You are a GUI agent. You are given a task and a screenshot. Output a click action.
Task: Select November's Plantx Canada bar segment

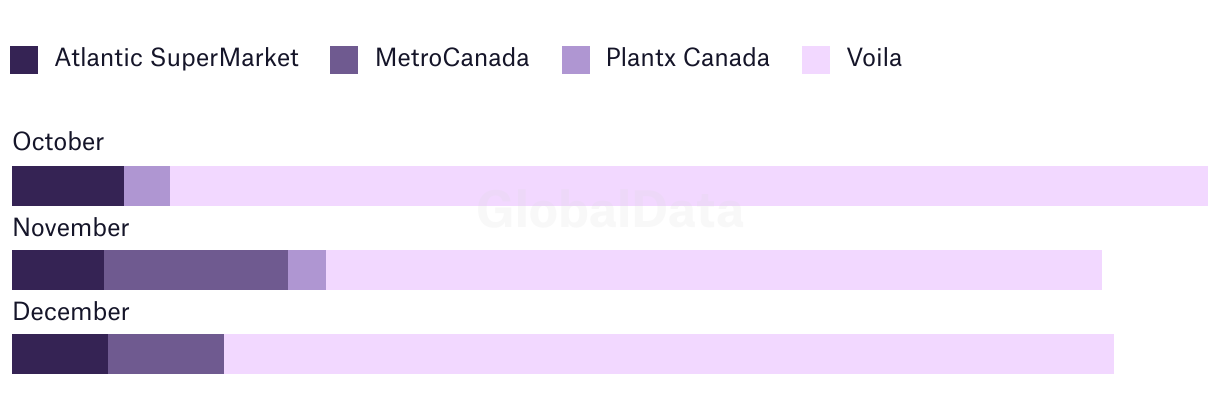(307, 270)
